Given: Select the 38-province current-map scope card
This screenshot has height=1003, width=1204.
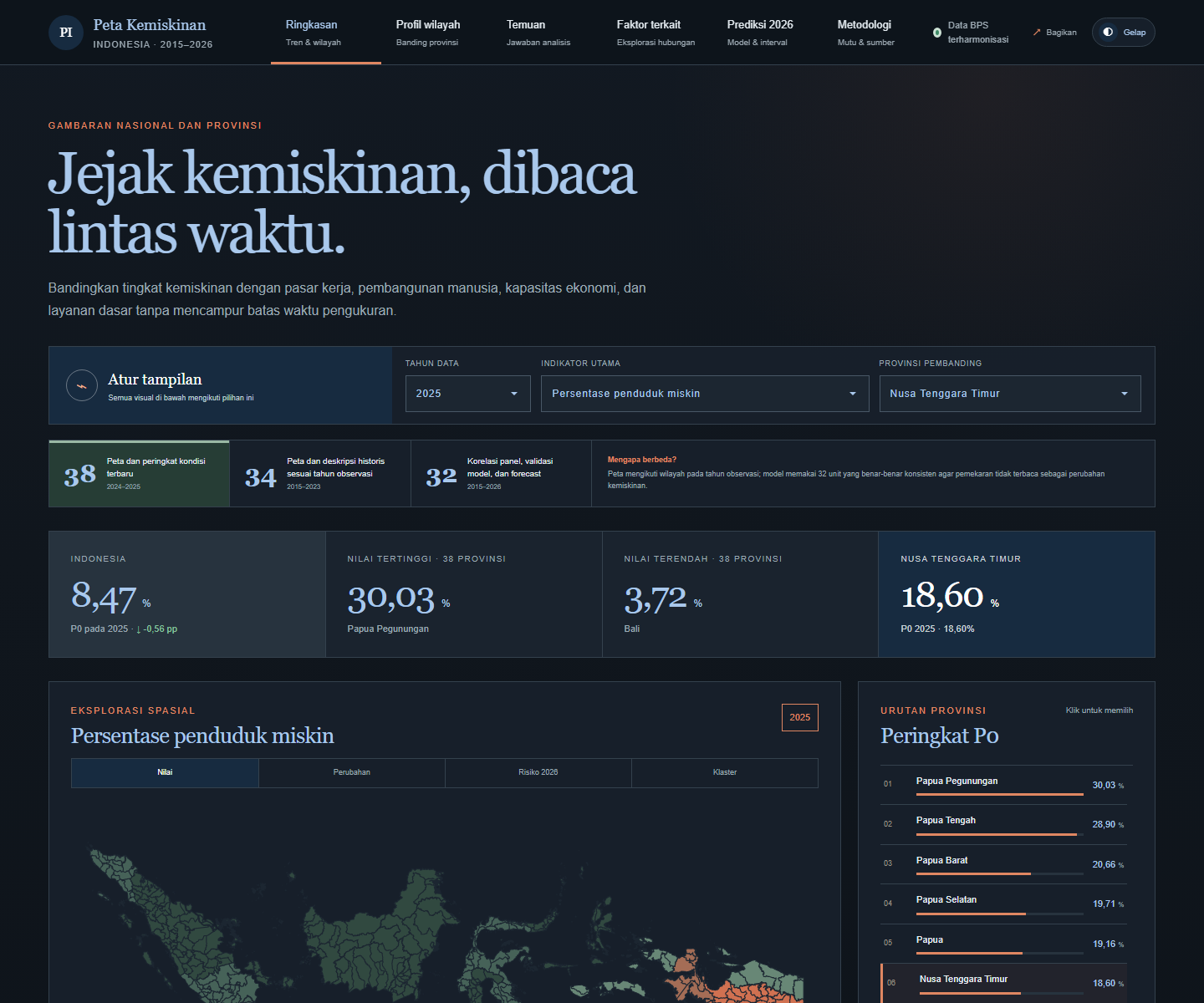Looking at the screenshot, I should tap(139, 473).
